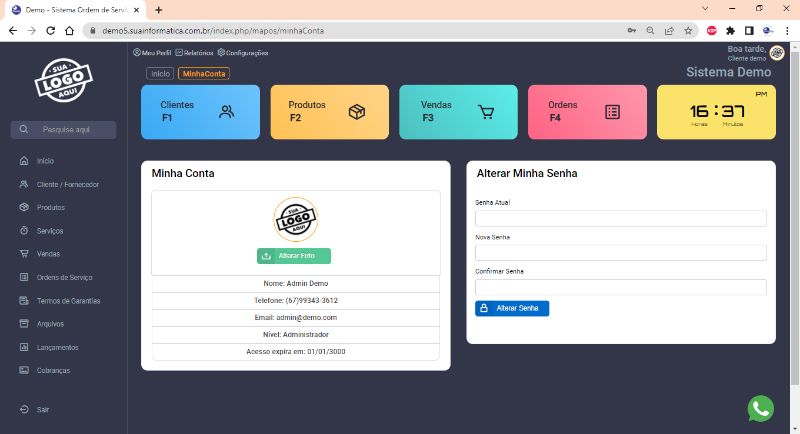The width and height of the screenshot is (800, 434).
Task: Open Chrome extensions puzzle icon
Action: coord(731,31)
